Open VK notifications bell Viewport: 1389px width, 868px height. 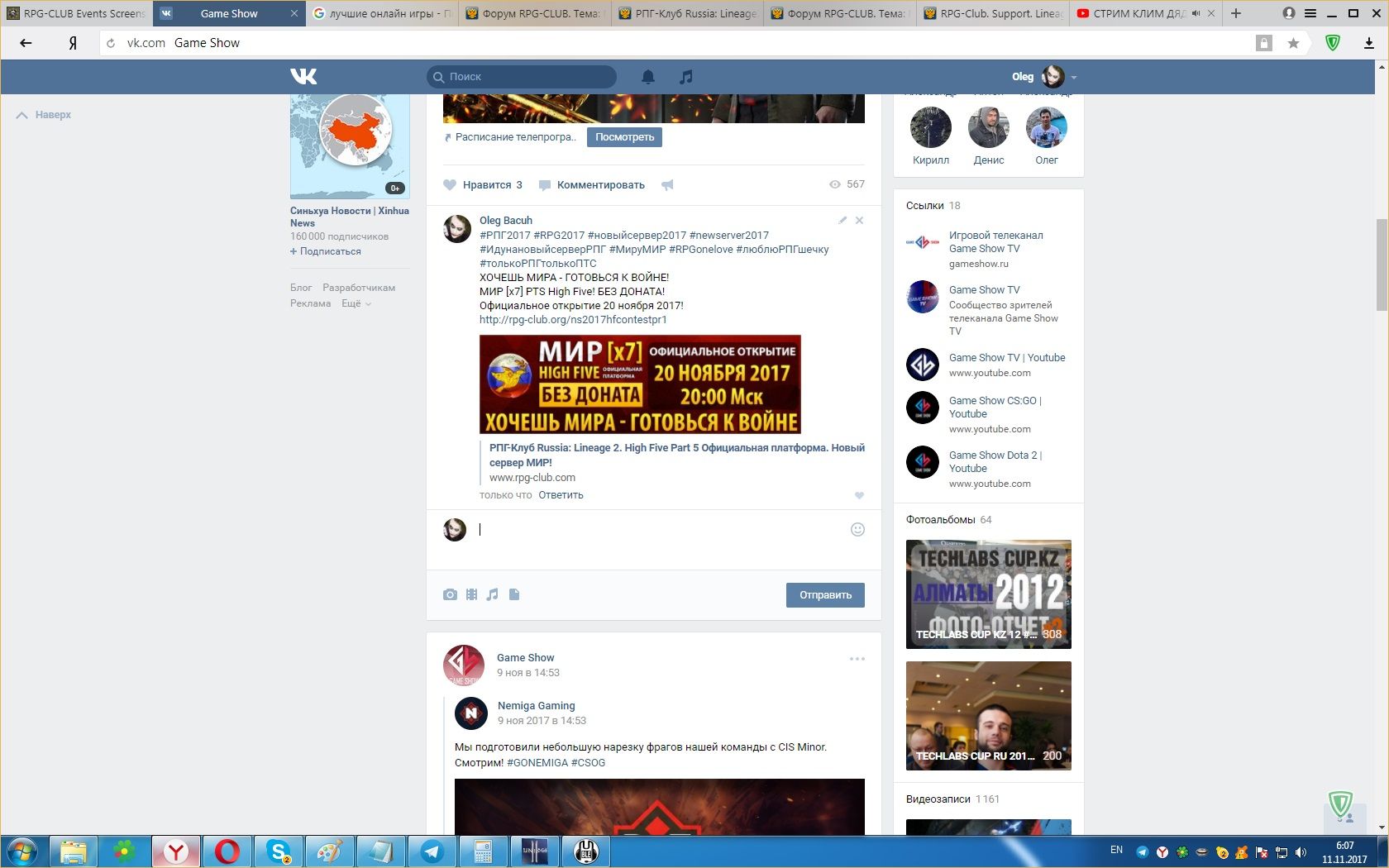click(648, 77)
